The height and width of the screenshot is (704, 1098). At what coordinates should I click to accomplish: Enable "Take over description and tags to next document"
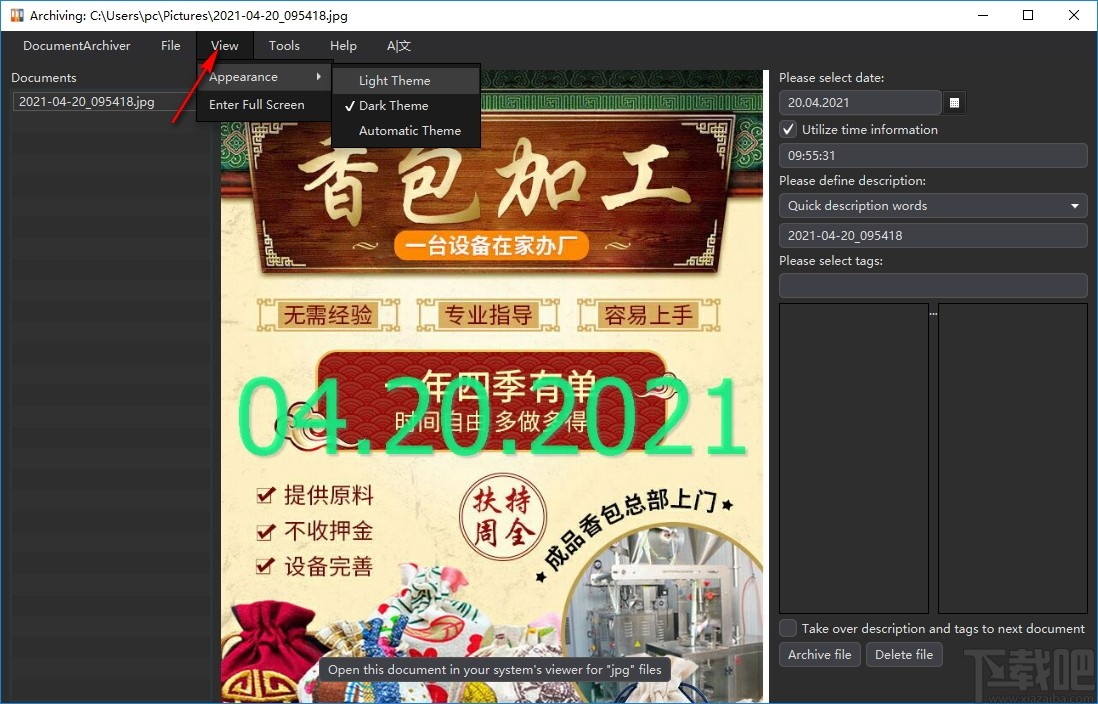pyautogui.click(x=788, y=628)
